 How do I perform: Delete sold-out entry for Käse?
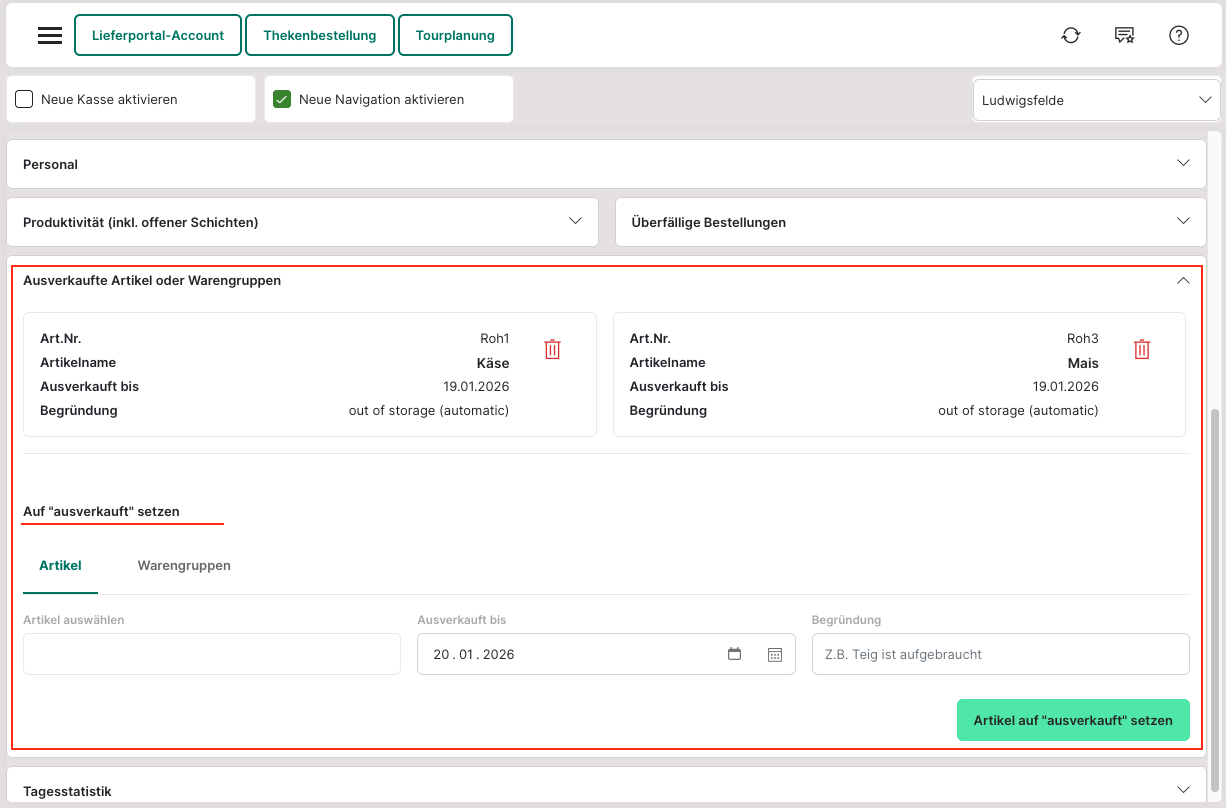coord(553,349)
